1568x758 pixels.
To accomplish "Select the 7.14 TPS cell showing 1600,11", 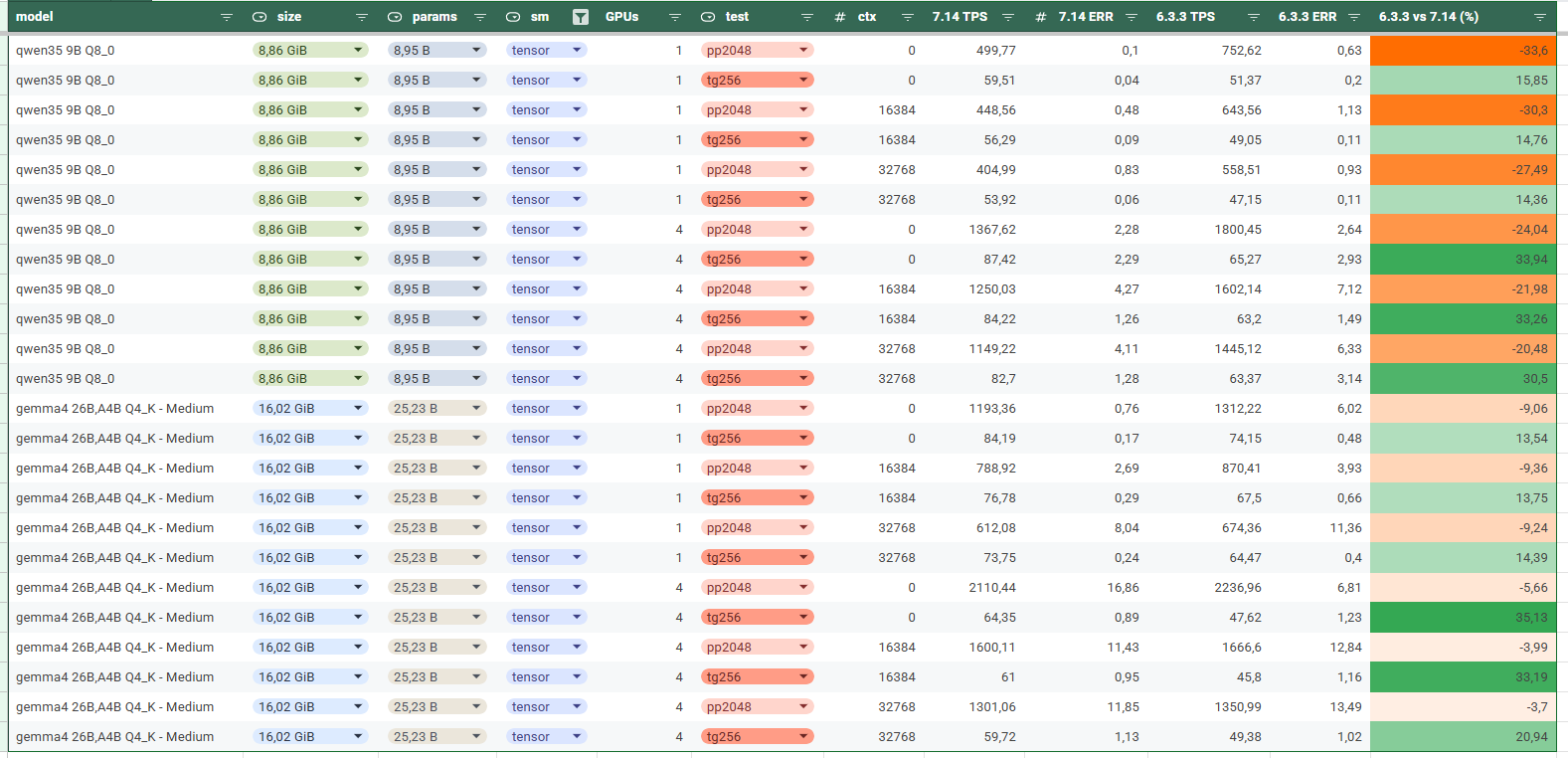I will click(x=973, y=647).
